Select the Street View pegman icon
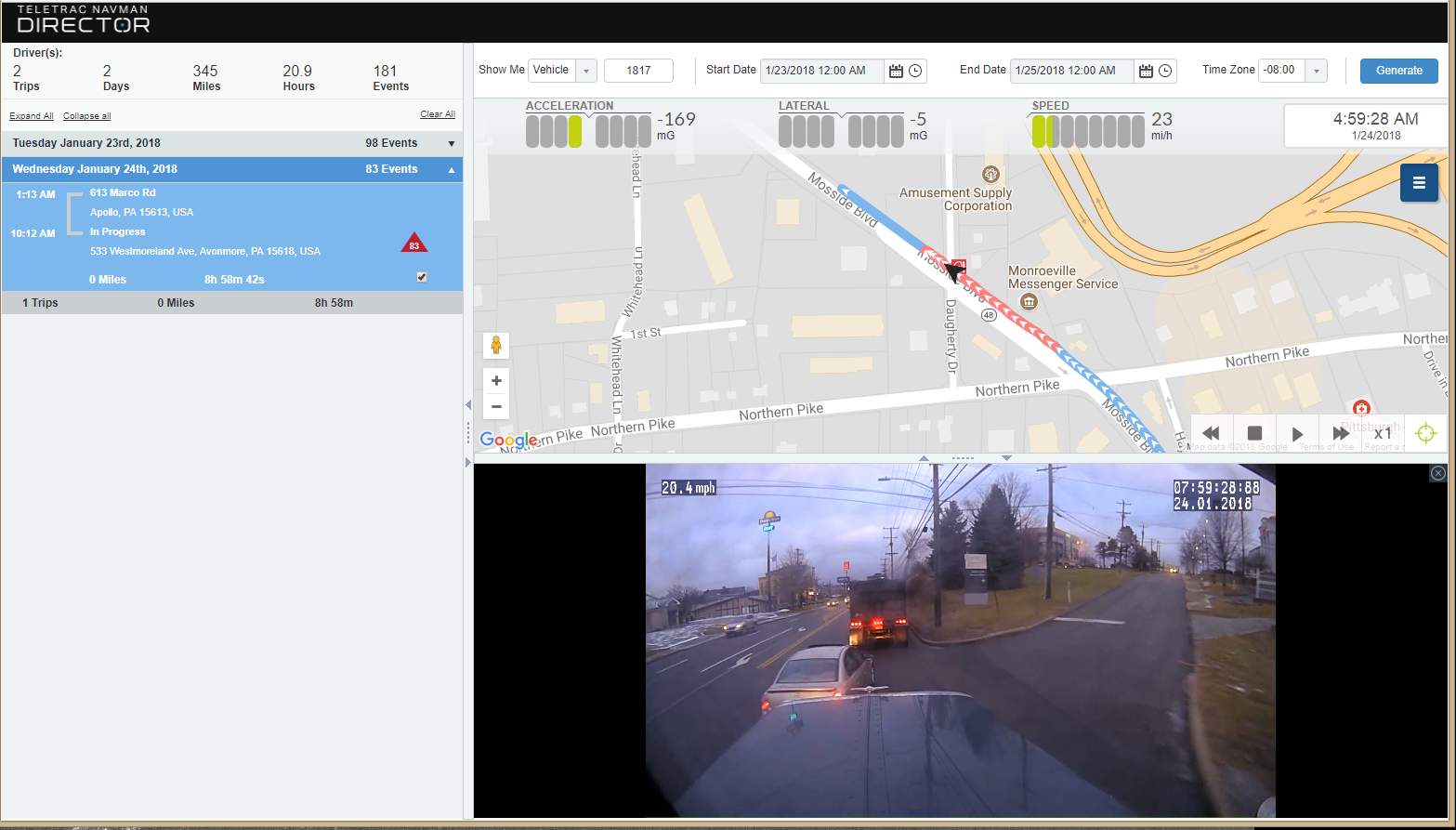 point(496,345)
